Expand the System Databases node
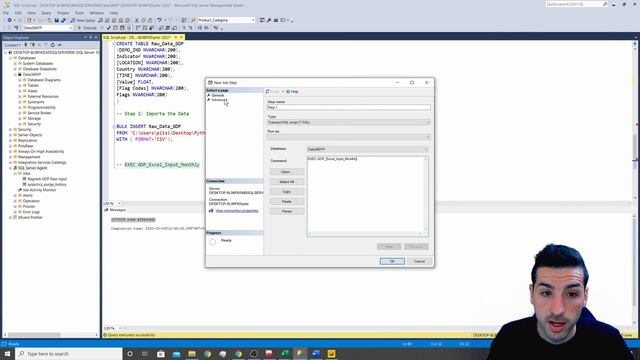The width and height of the screenshot is (640, 360). click(x=15, y=63)
